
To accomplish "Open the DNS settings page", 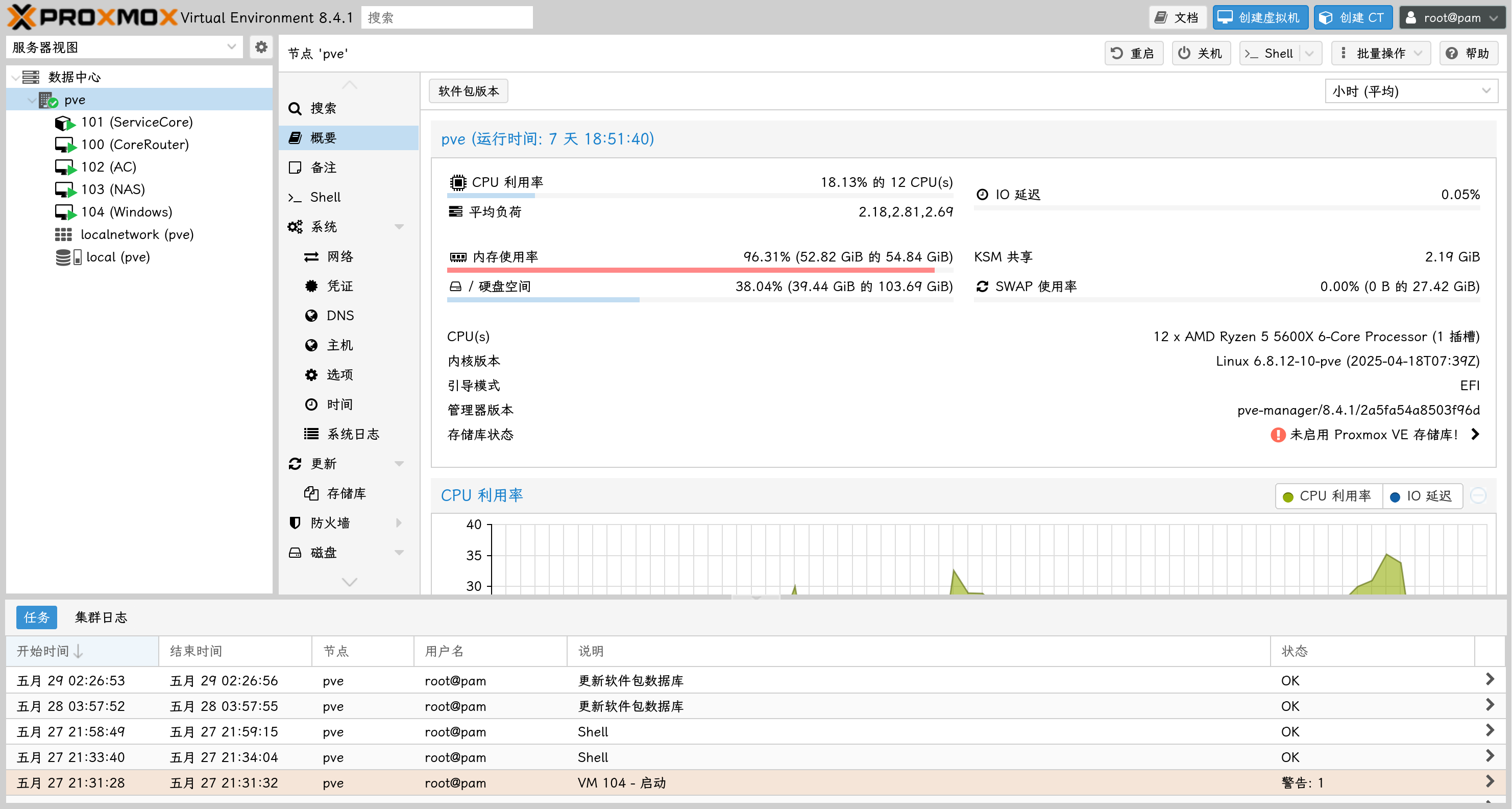I will tap(339, 315).
